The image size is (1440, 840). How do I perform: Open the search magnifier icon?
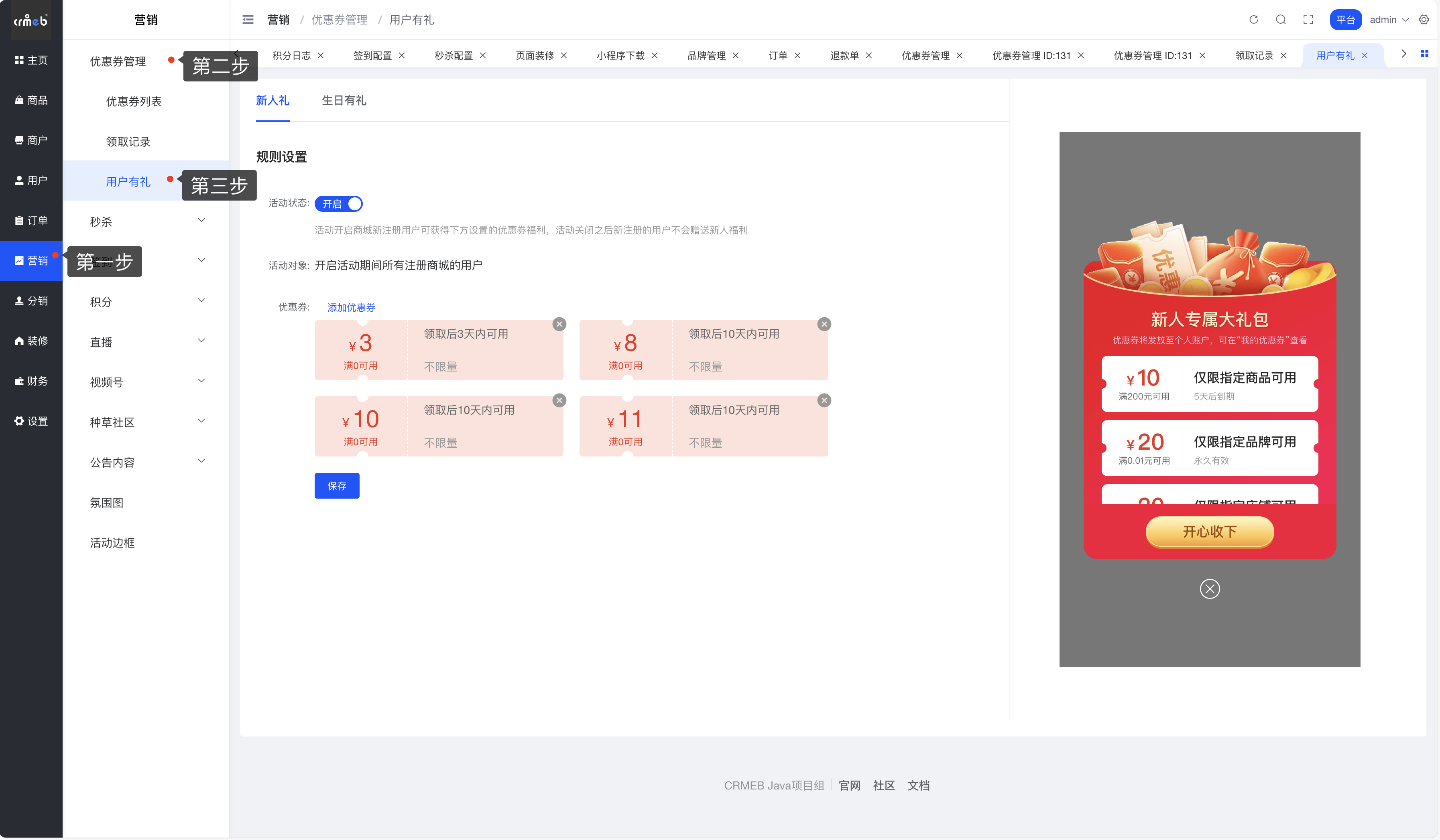point(1281,19)
